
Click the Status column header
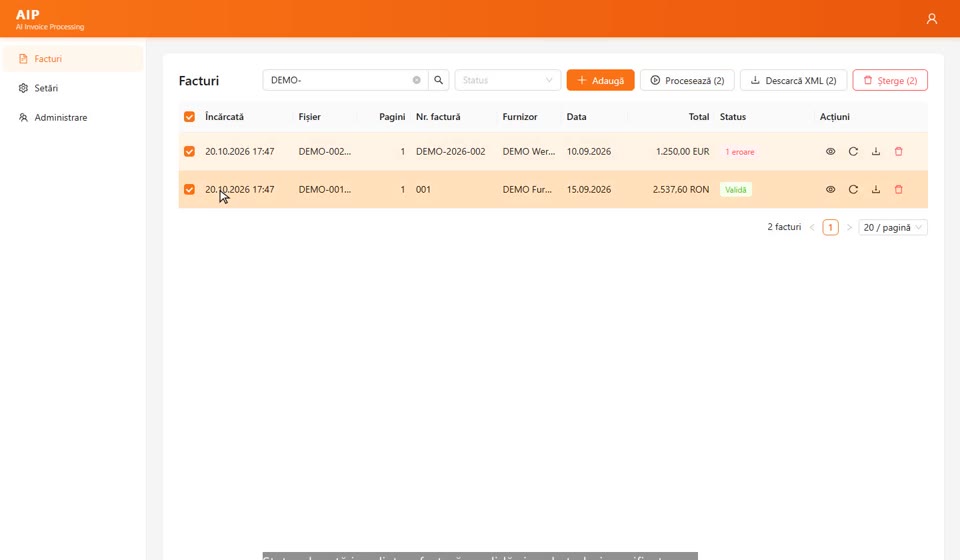click(x=732, y=117)
